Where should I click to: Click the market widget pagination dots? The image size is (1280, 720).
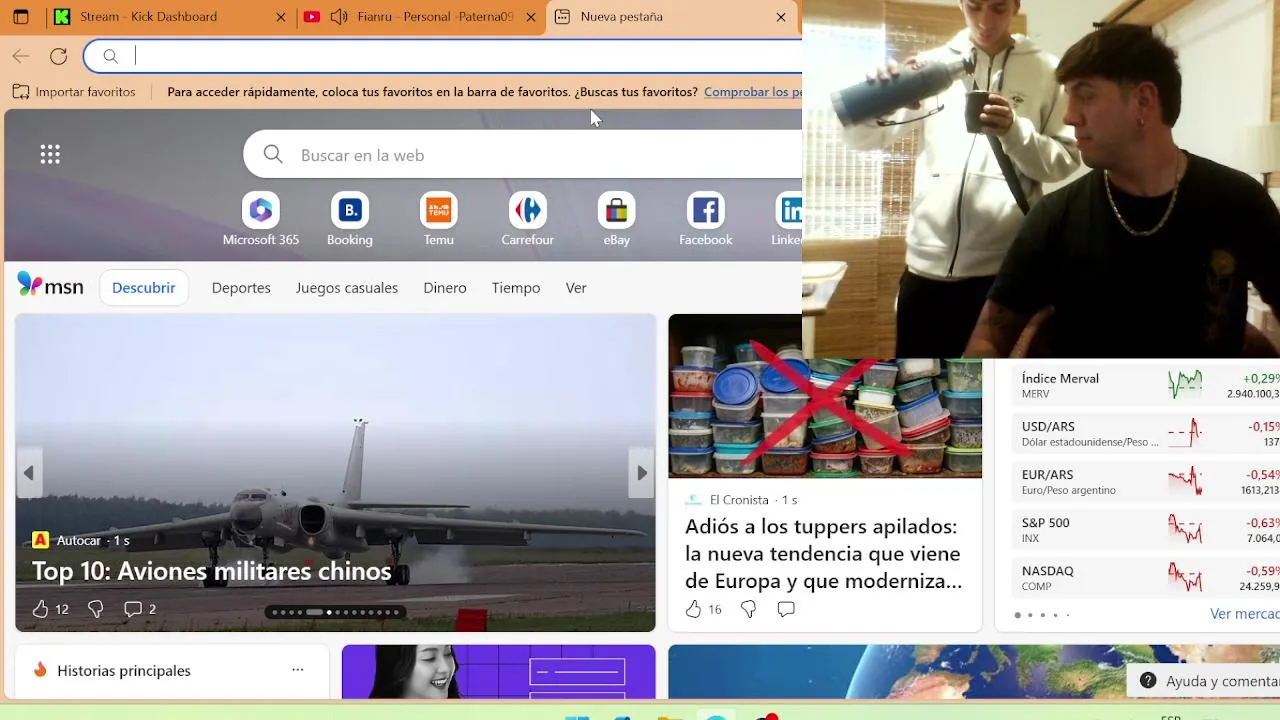coord(1042,615)
